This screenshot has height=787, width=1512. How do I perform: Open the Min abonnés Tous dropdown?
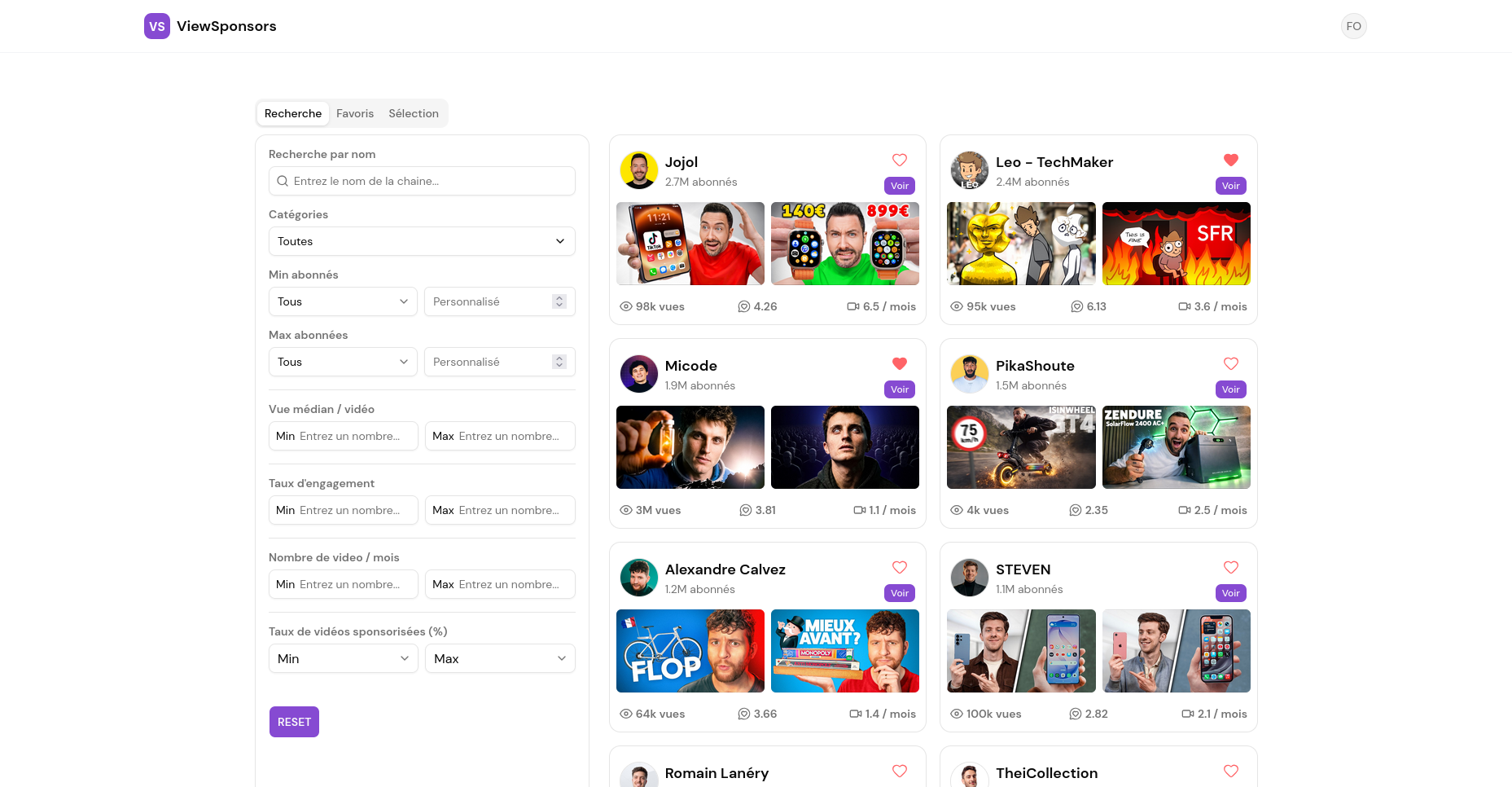[343, 301]
